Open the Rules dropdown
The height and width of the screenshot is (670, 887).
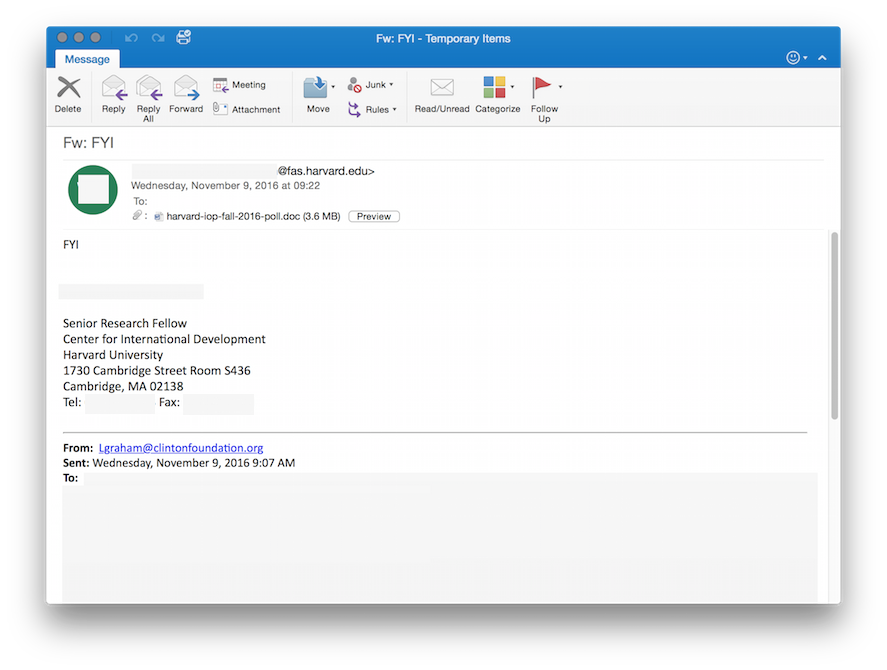click(394, 109)
